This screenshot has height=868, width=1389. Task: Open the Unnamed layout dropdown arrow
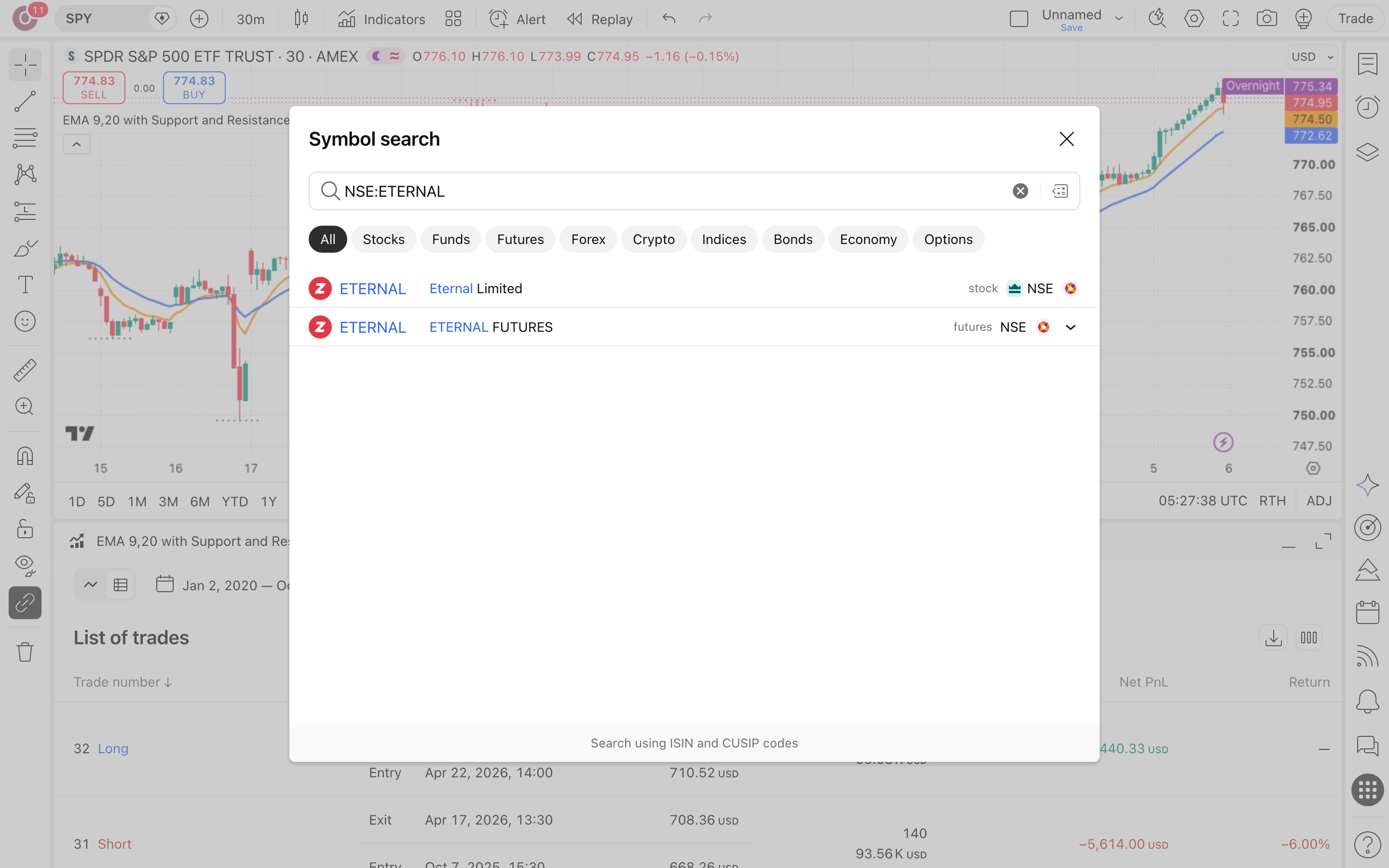point(1118,19)
